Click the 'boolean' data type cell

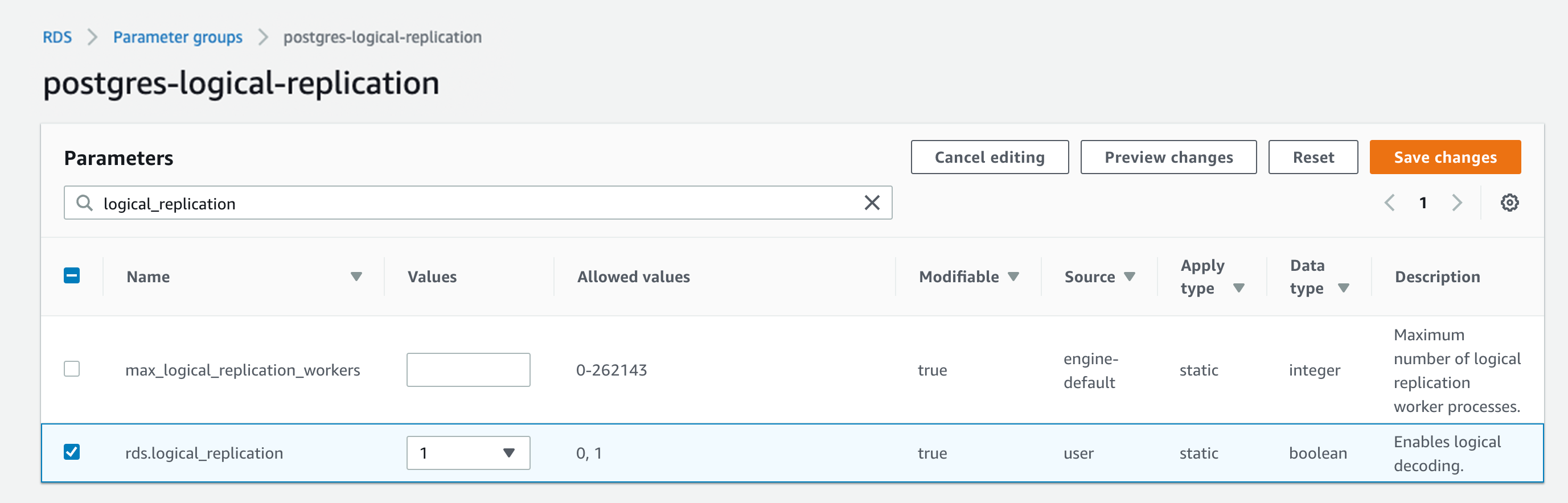click(x=1318, y=453)
